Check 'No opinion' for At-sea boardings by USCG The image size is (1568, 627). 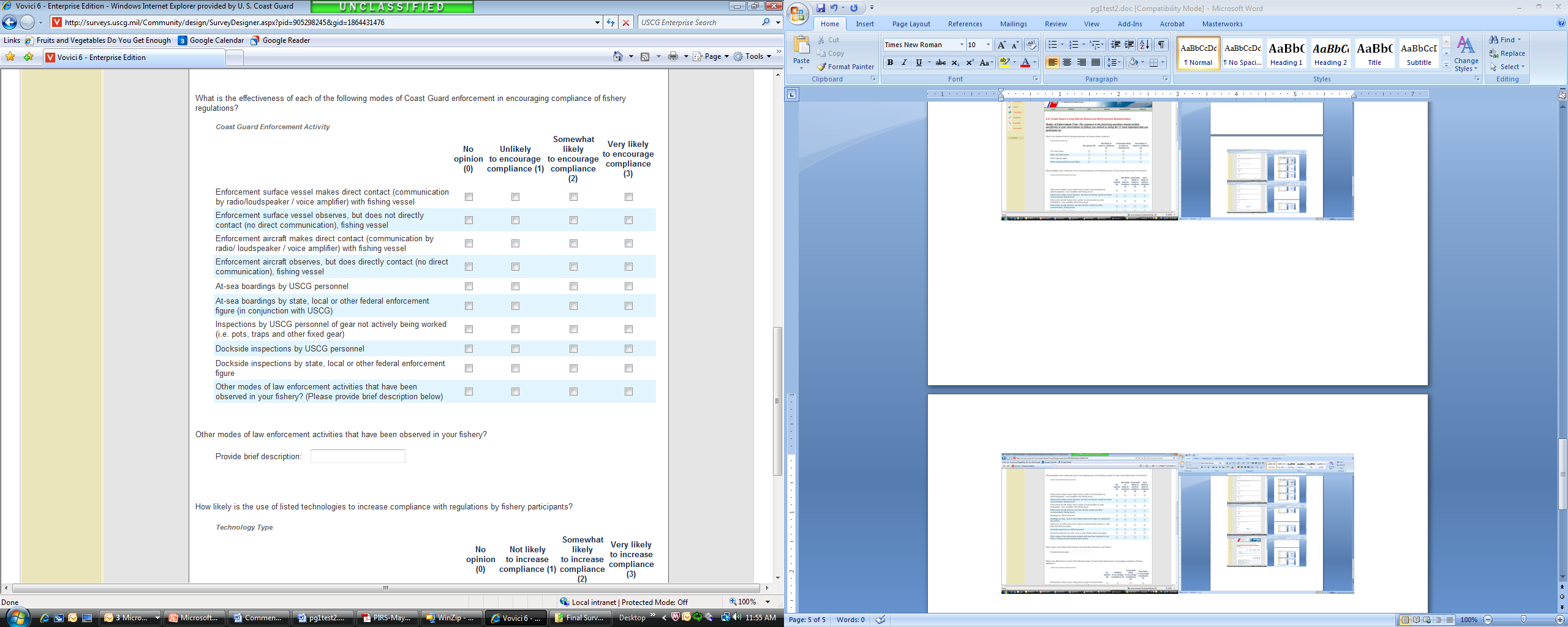[469, 287]
